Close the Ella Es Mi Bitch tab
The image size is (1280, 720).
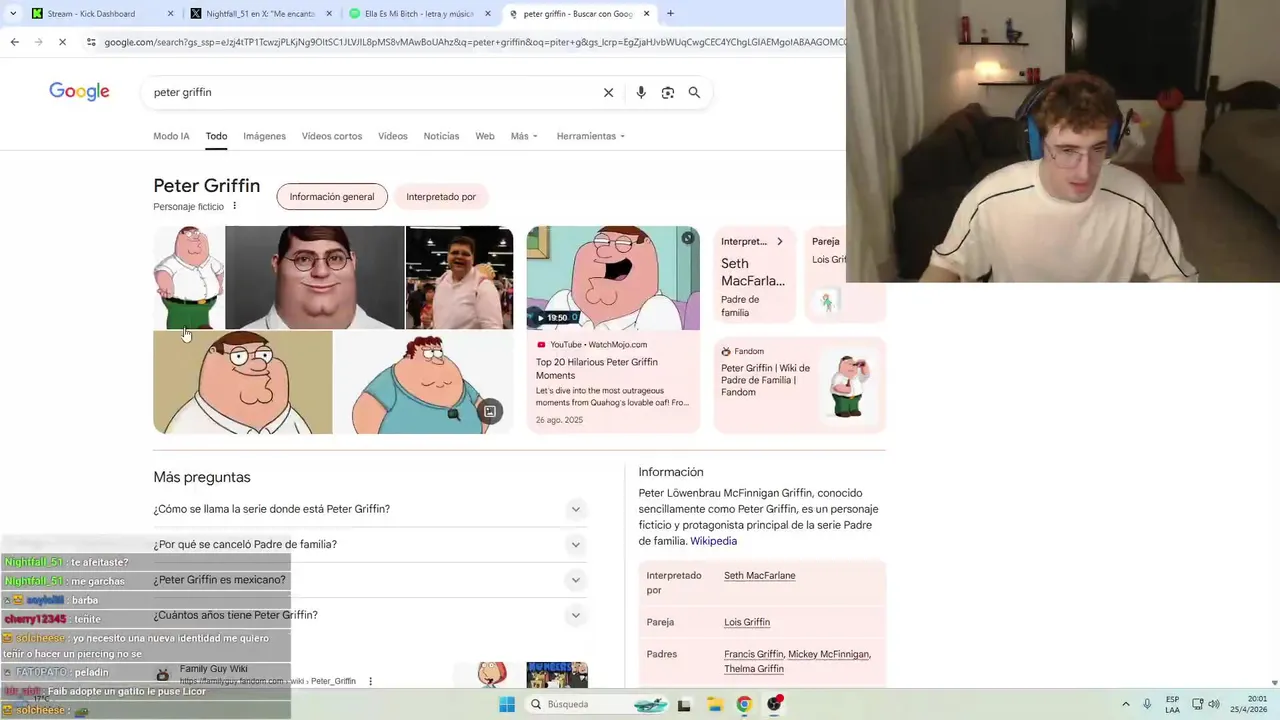(x=488, y=14)
